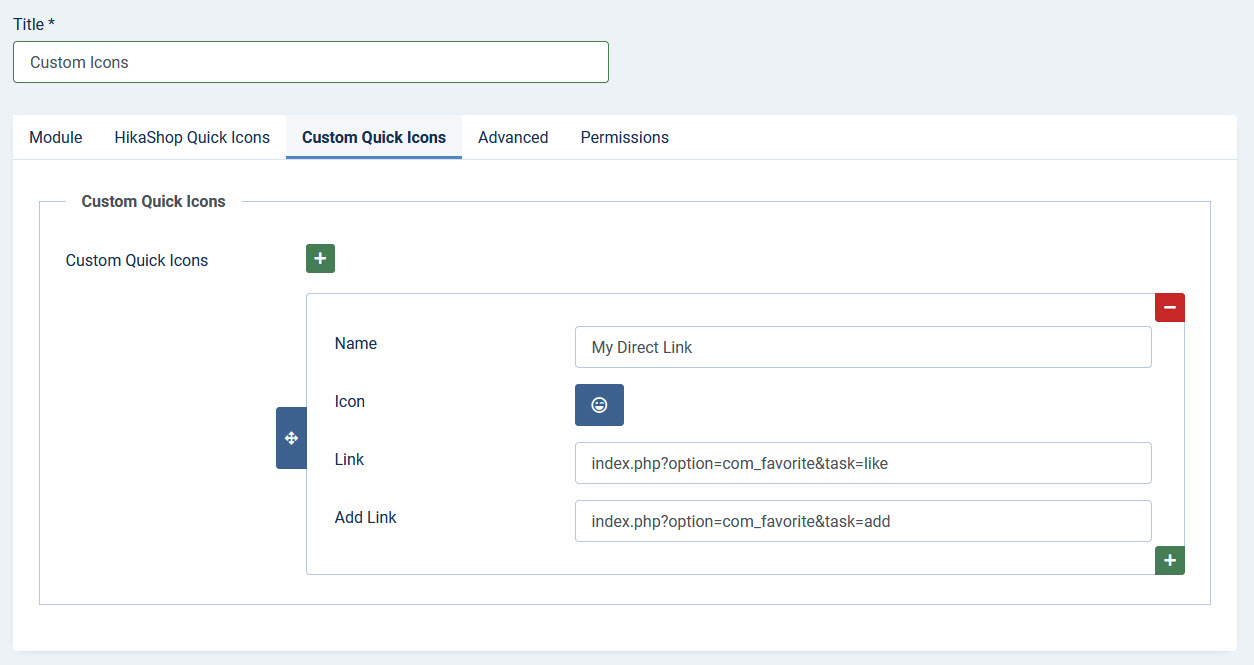Open the smiley icon picker button

point(599,405)
